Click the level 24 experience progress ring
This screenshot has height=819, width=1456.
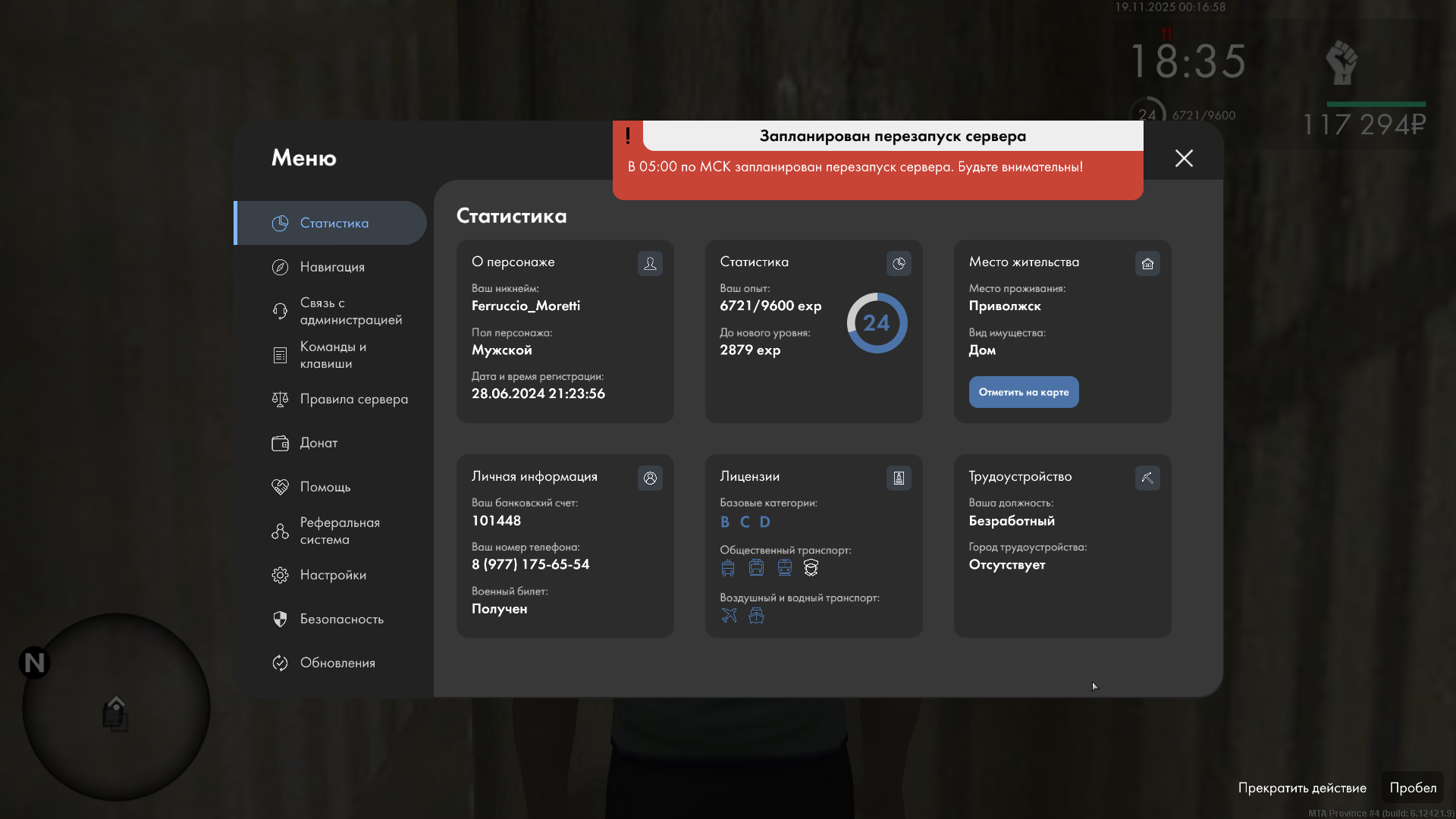[x=877, y=323]
